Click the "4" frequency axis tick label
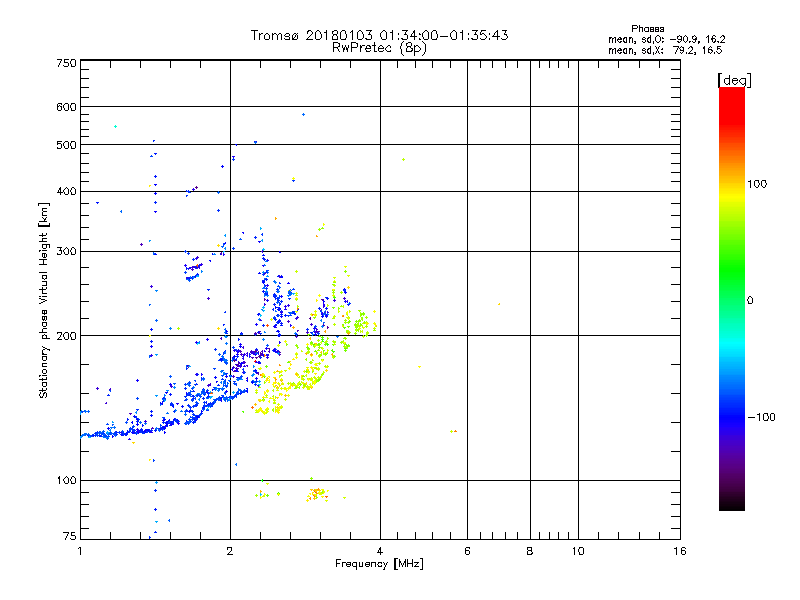Image resolution: width=800 pixels, height=600 pixels. (x=380, y=551)
